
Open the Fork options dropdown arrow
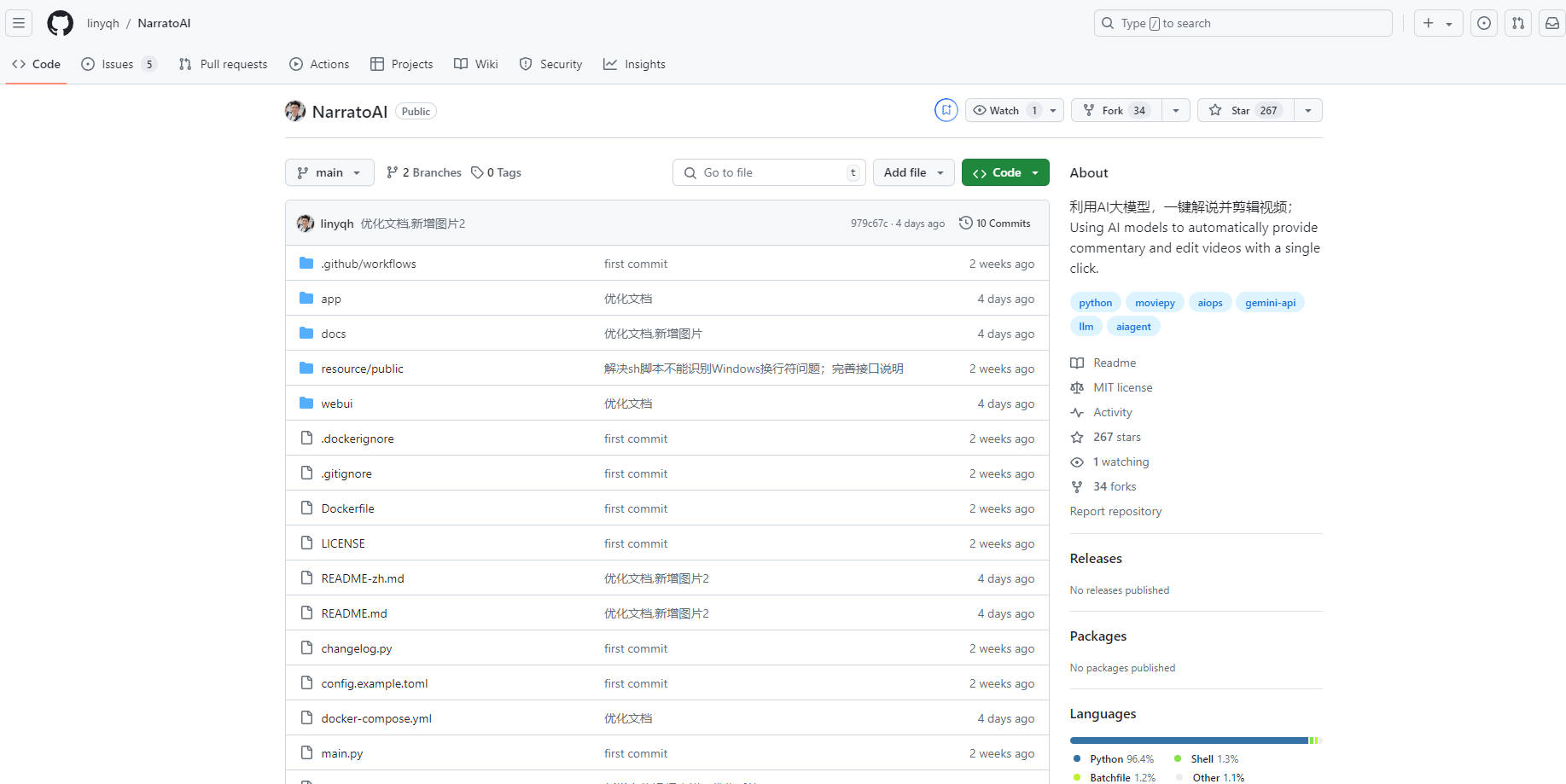pos(1175,110)
